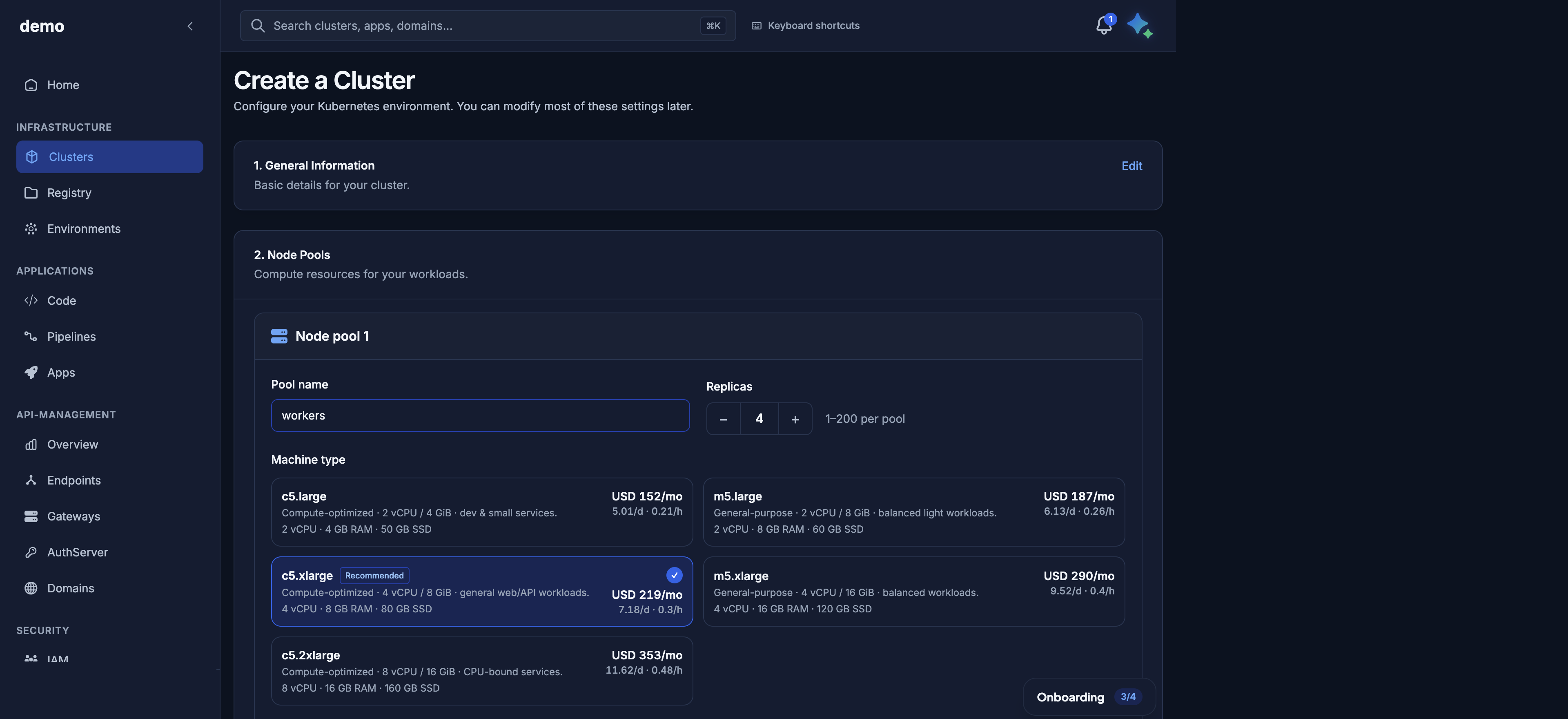The width and height of the screenshot is (1568, 719).
Task: Click the selected checkmark on c5.xlarge
Action: [674, 575]
